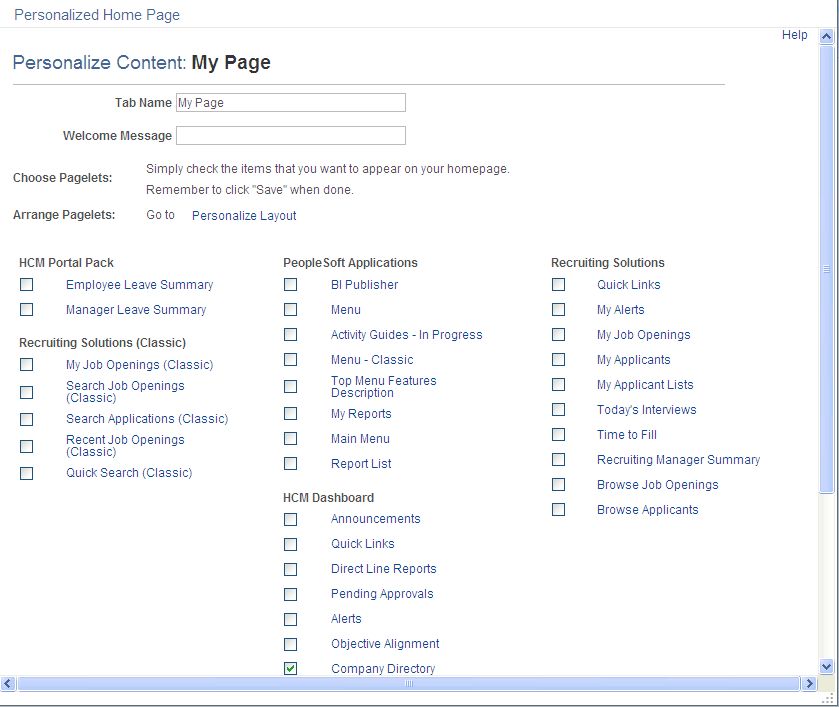Viewport: 839px width, 707px height.
Task: Enable the Recruiting Manager Summary pagelet
Action: (558, 459)
